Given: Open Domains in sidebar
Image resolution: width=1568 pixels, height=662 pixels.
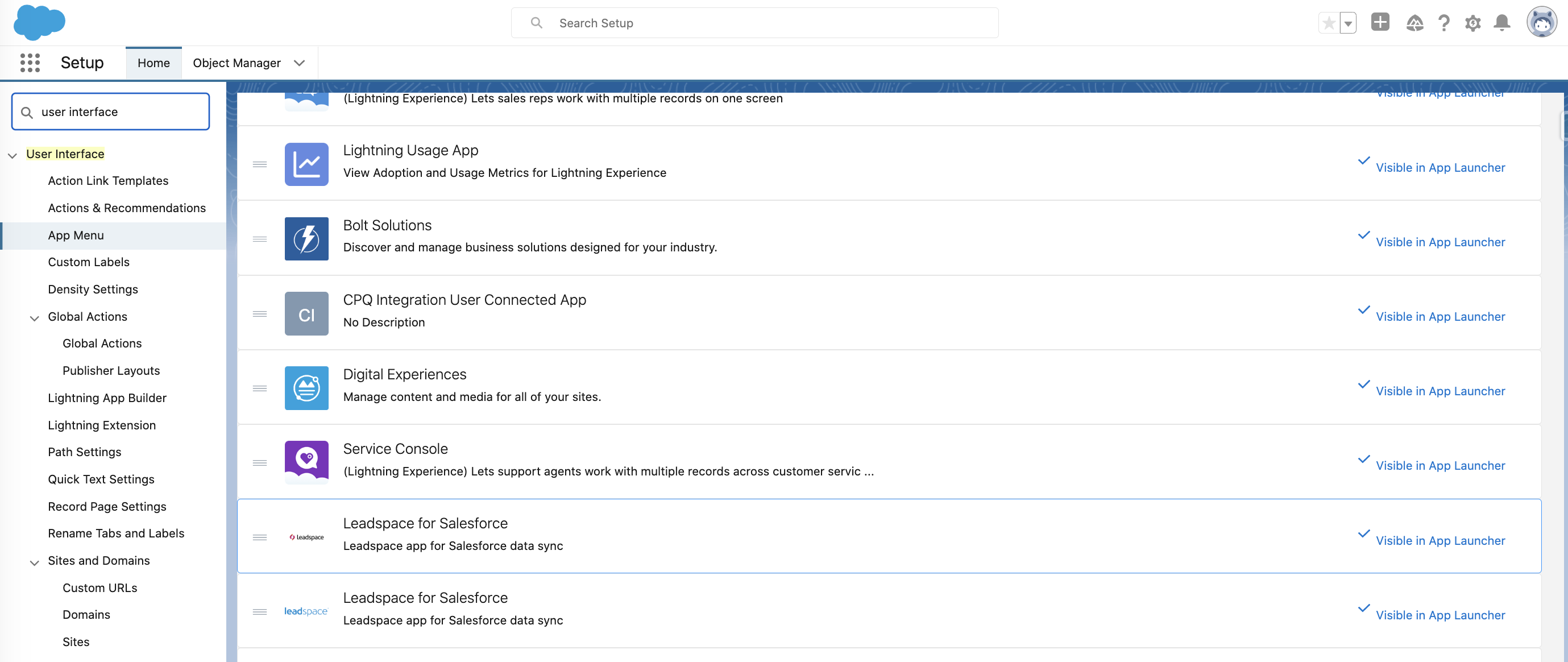Looking at the screenshot, I should [86, 615].
